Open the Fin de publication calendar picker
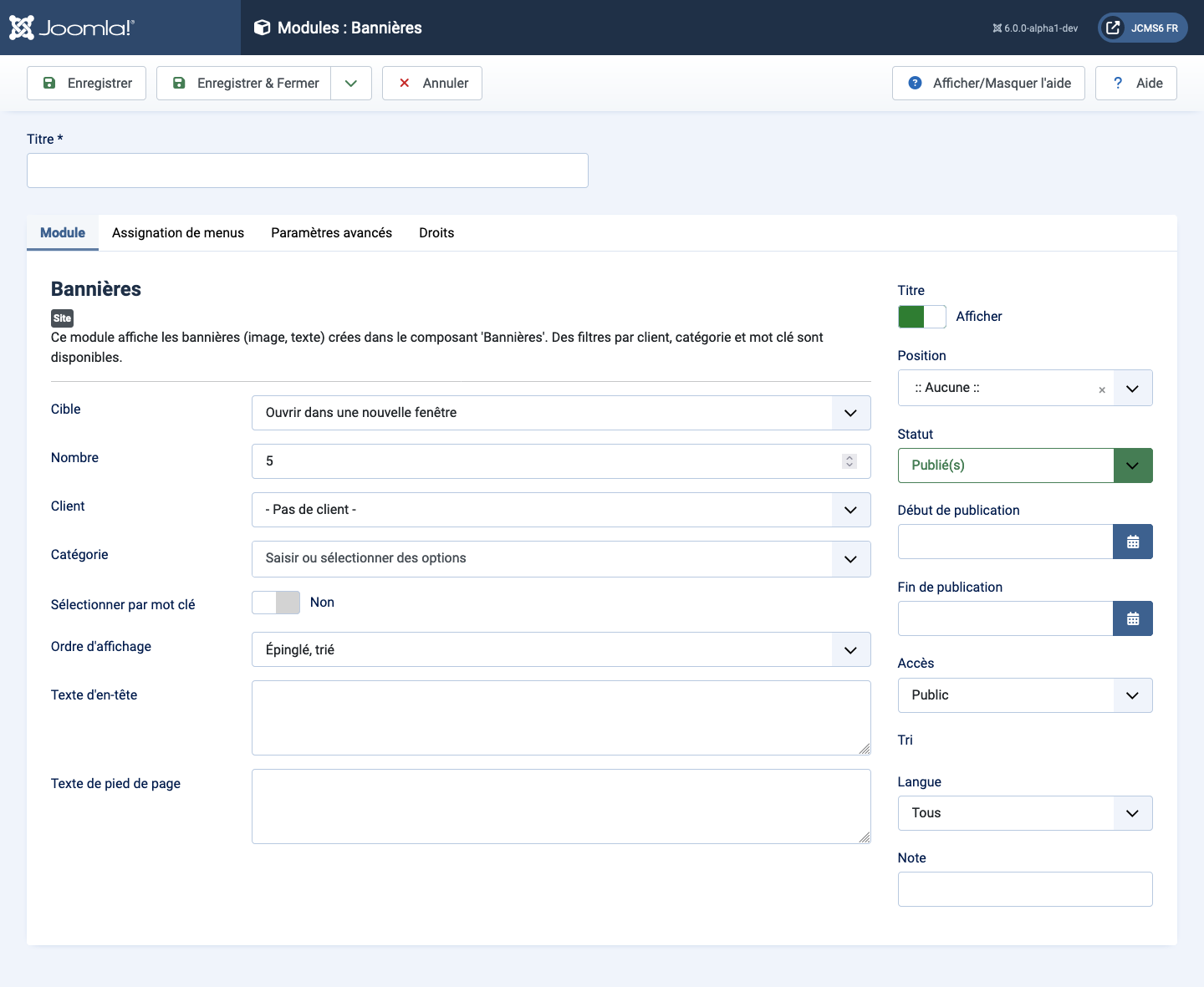This screenshot has width=1204, height=987. pyautogui.click(x=1132, y=618)
